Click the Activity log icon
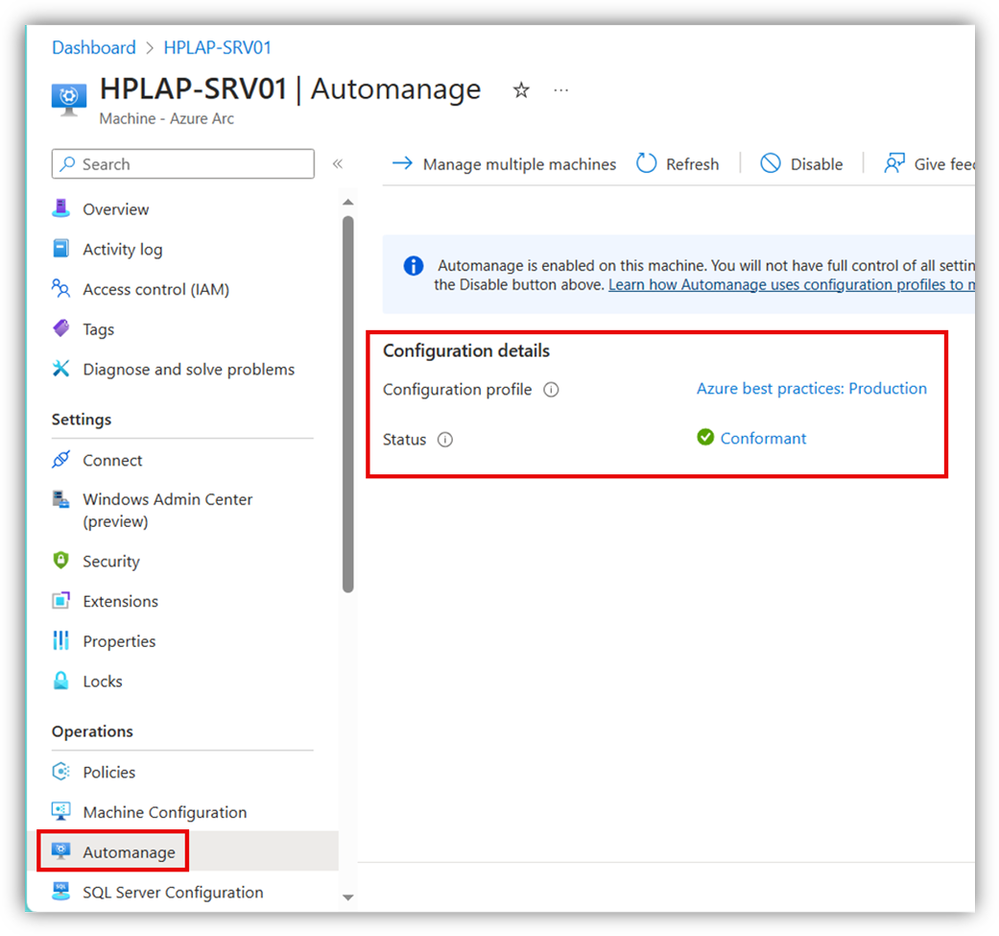The width and height of the screenshot is (999, 936). pyautogui.click(x=61, y=248)
